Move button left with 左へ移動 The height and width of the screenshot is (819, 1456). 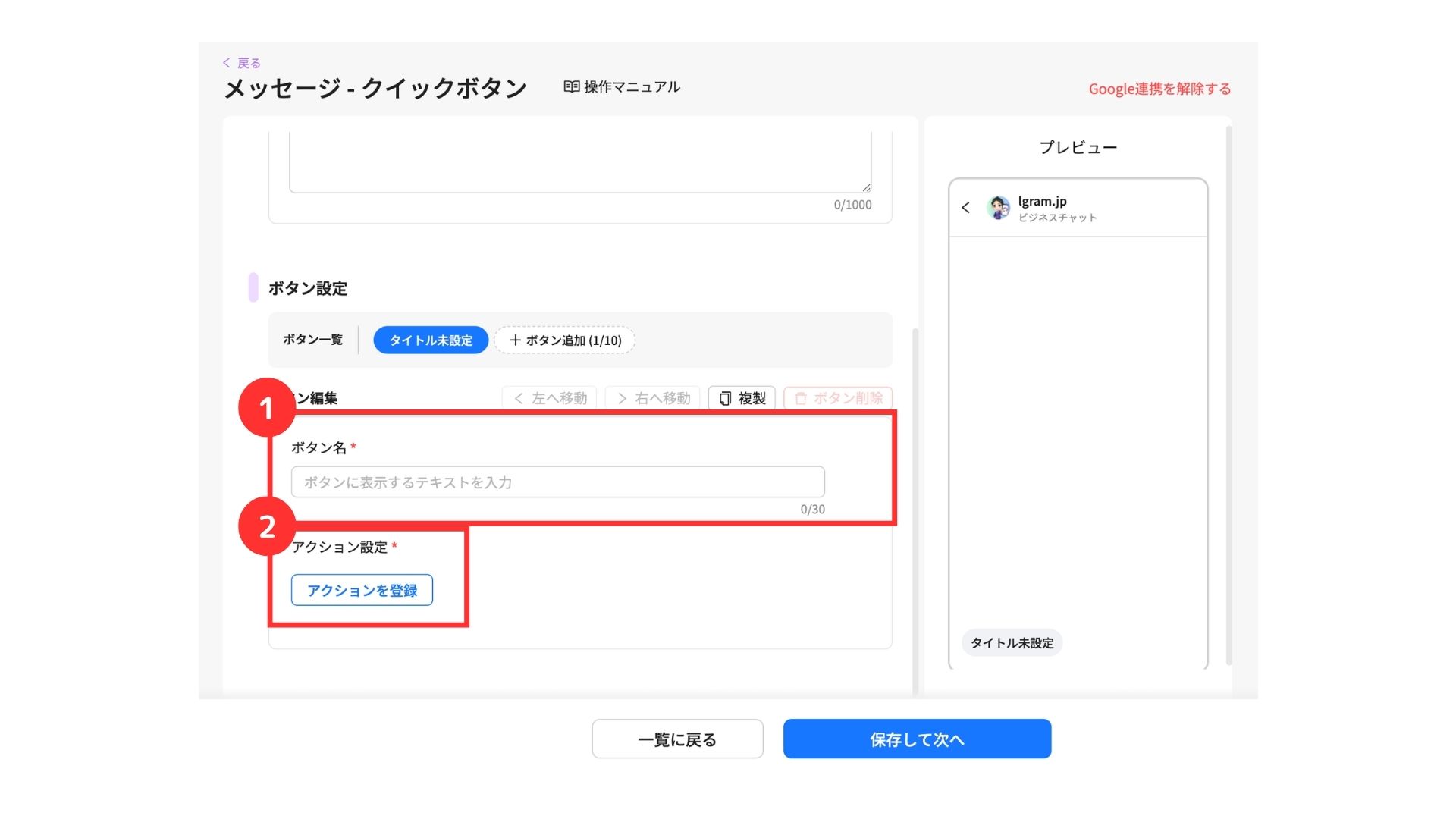550,398
